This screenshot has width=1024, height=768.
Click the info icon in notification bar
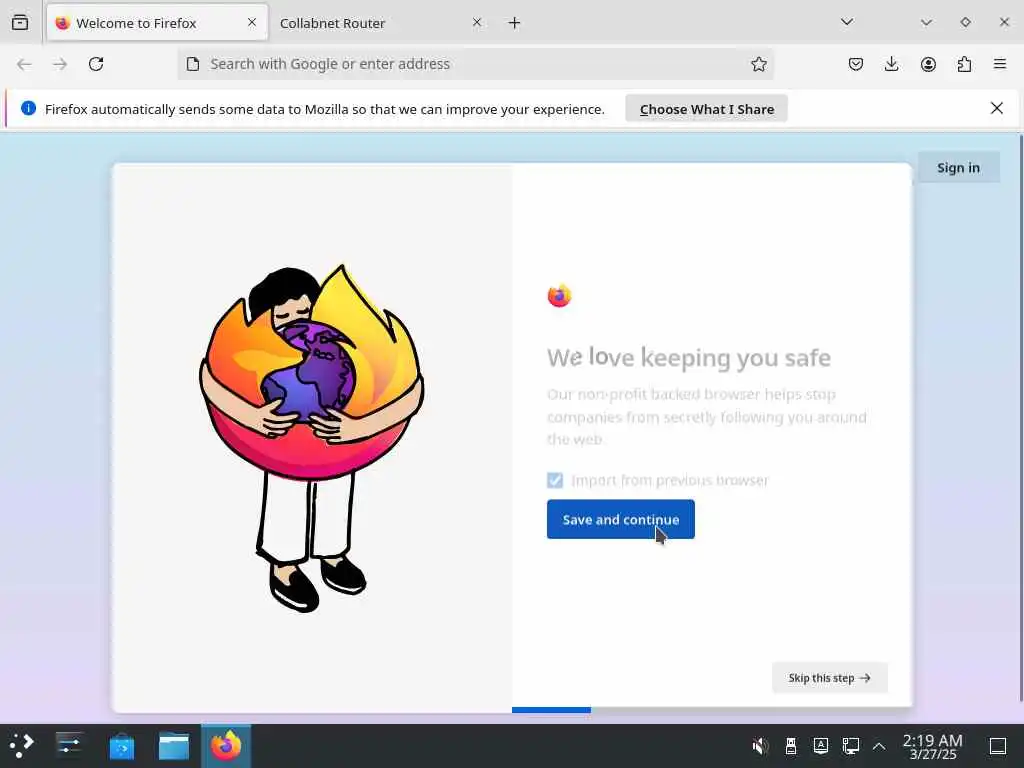(28, 108)
